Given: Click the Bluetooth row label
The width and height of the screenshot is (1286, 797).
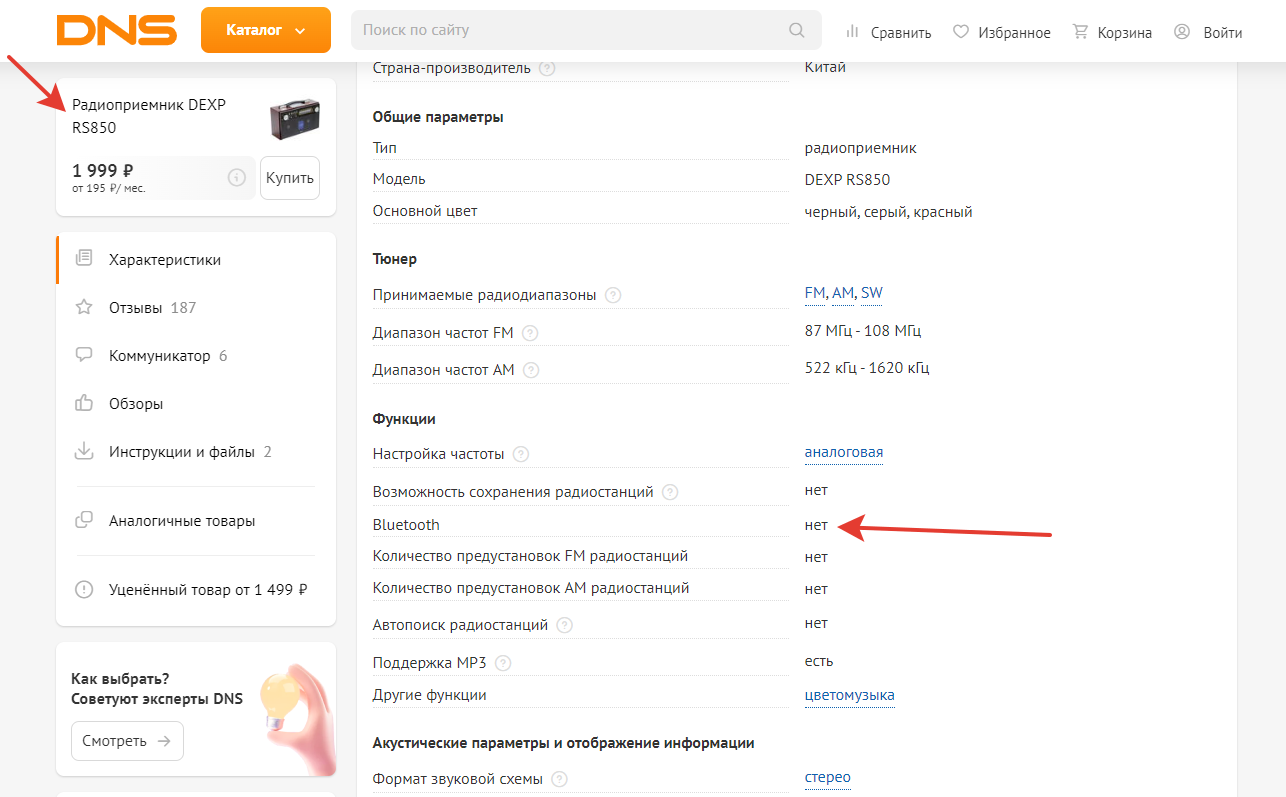Looking at the screenshot, I should [406, 525].
